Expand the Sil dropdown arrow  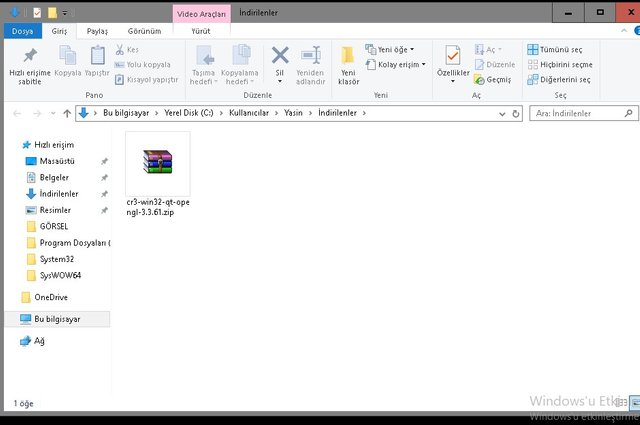click(280, 81)
